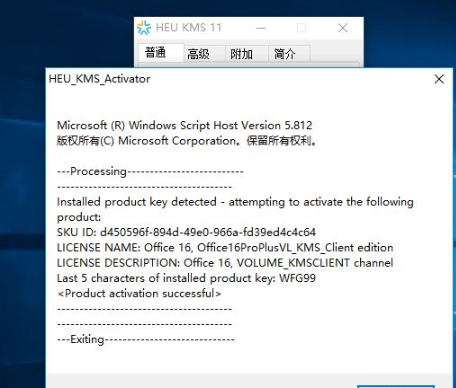This screenshot has height=388, width=456.
Task: Click the greyed-out maximize button of HEU KMS 11
Action: point(302,28)
